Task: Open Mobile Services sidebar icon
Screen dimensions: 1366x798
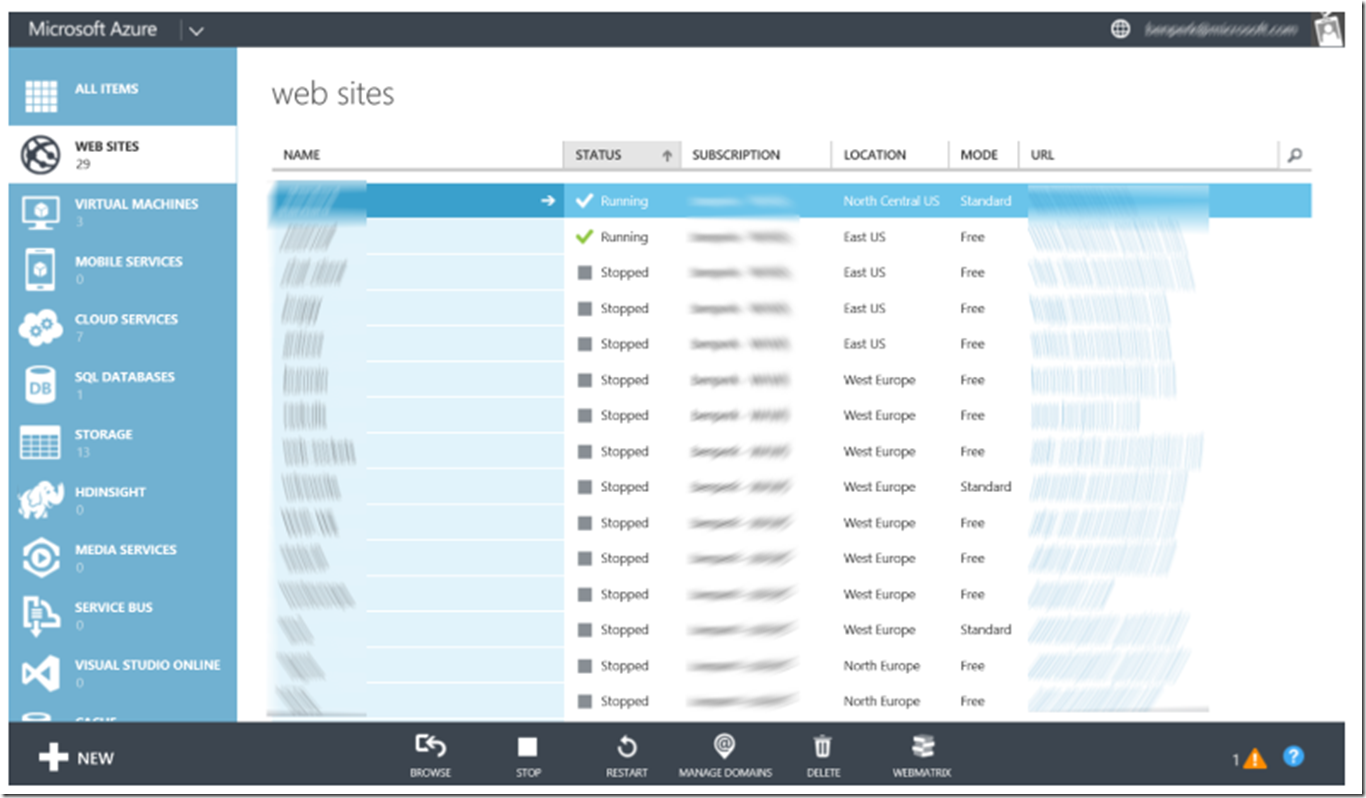Action: click(x=41, y=269)
